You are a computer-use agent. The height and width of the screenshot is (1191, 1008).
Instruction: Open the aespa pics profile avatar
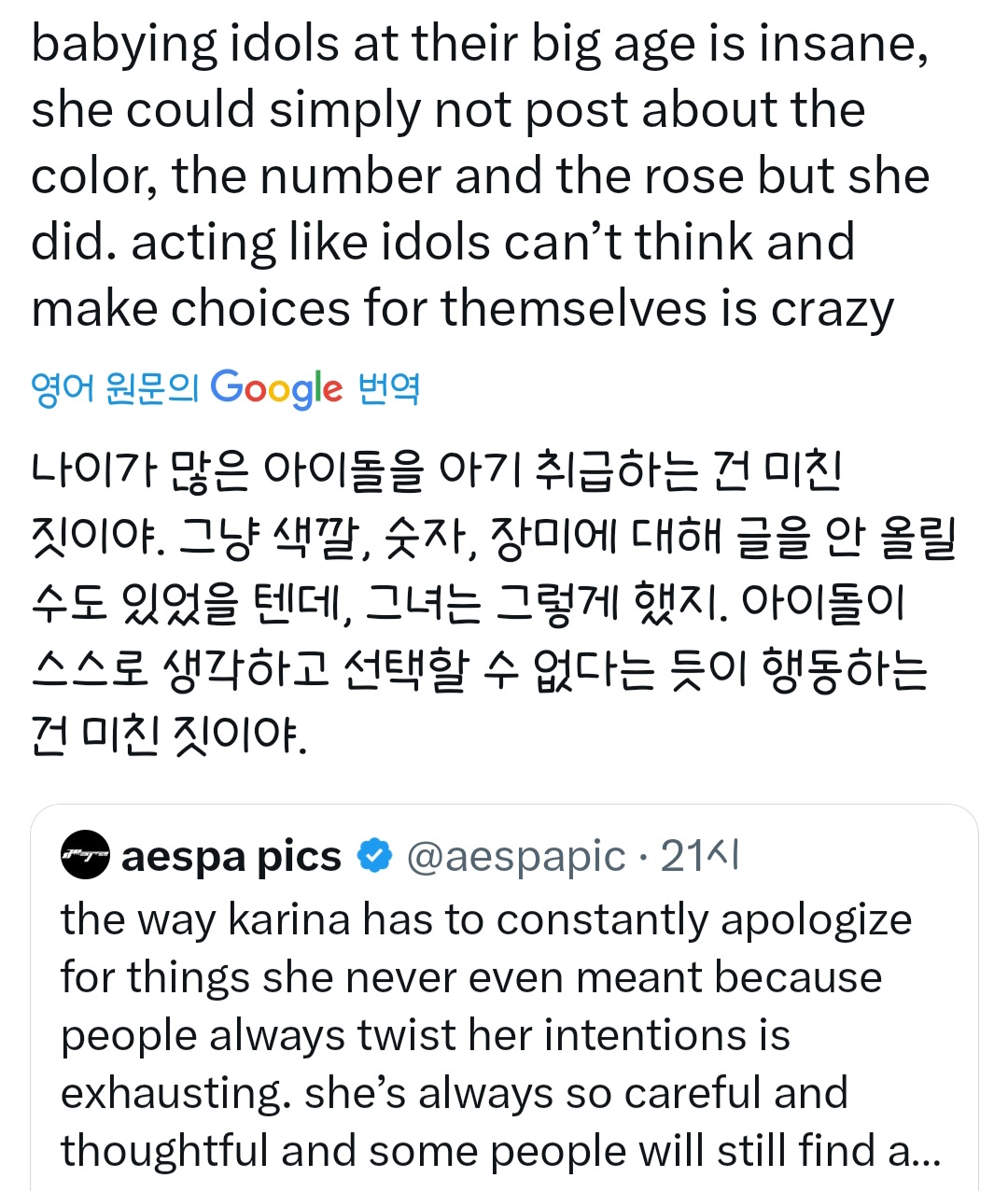click(85, 855)
